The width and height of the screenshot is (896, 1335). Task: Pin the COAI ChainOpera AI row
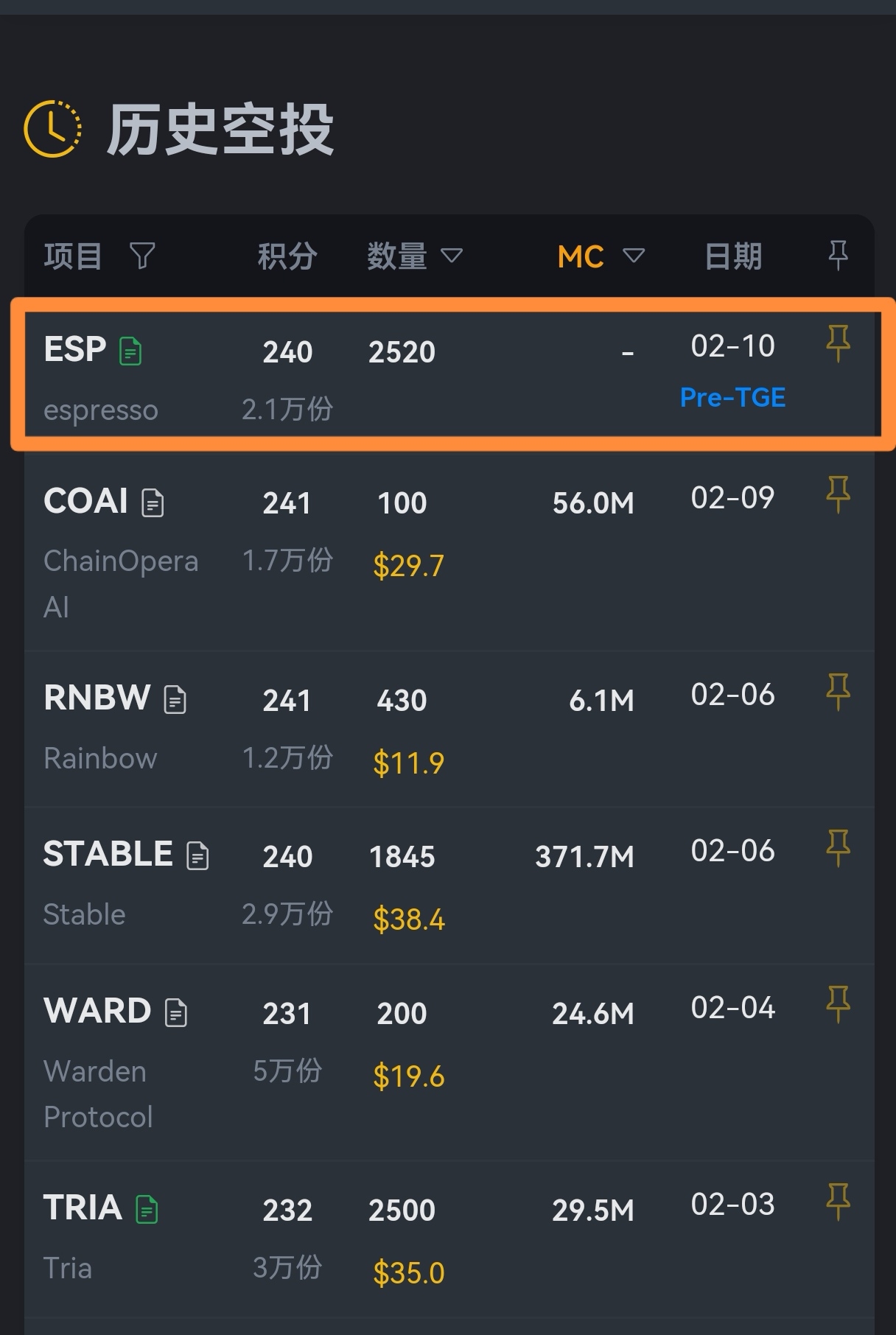tap(838, 494)
